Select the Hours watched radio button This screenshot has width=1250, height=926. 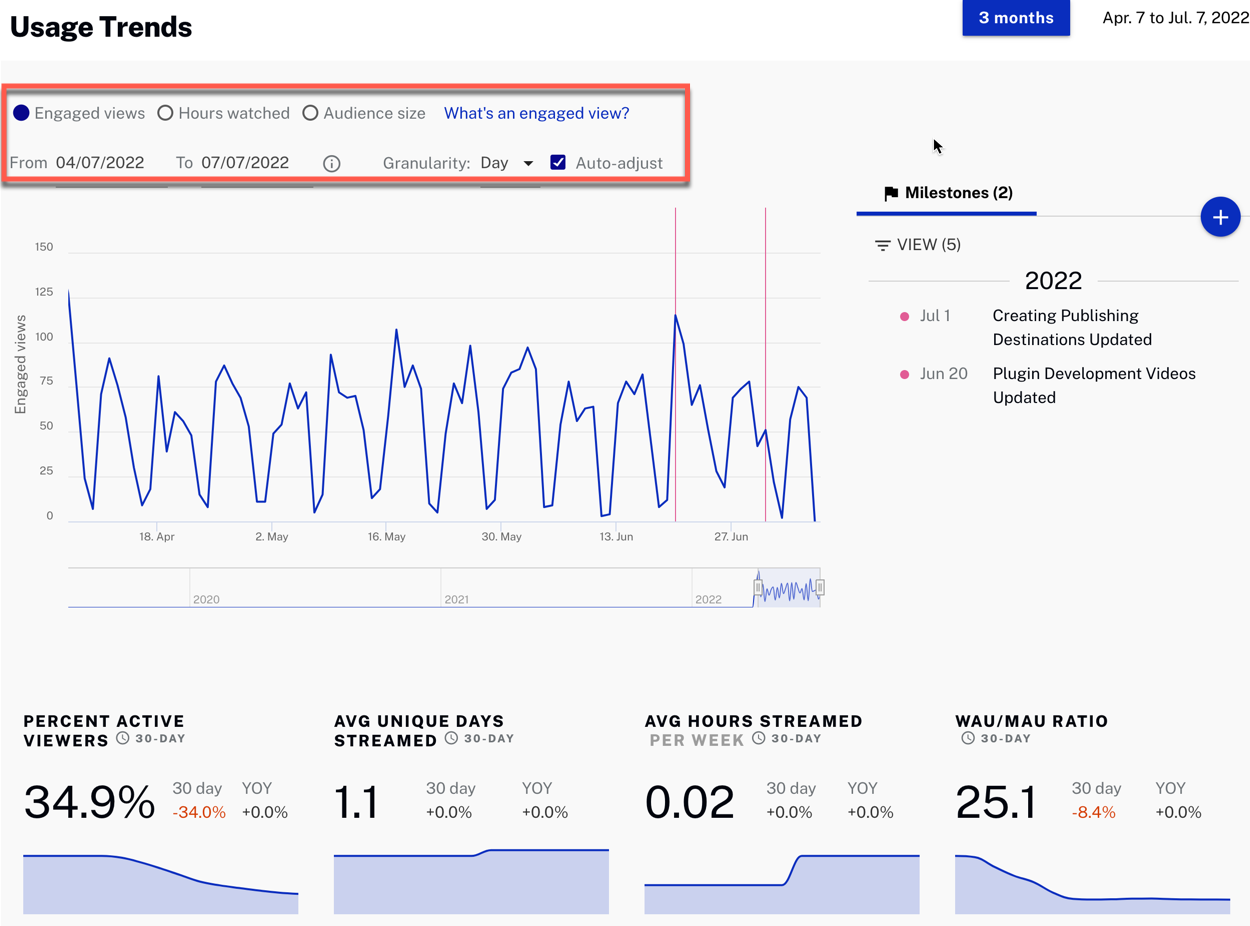[165, 113]
